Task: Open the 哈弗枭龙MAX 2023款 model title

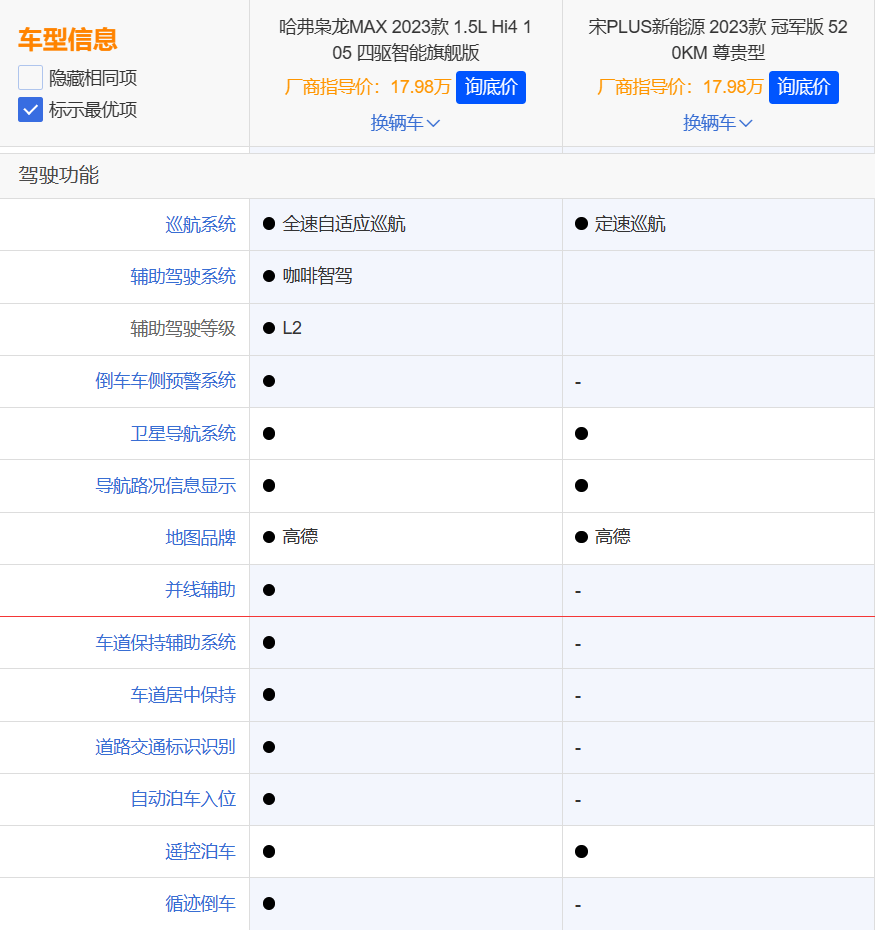Action: tap(406, 40)
